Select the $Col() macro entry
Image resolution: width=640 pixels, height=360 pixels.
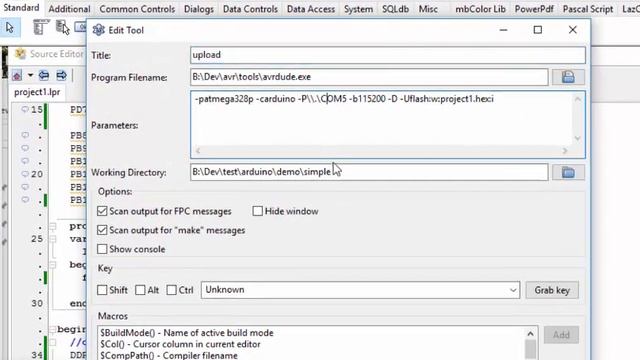[x=180, y=344]
